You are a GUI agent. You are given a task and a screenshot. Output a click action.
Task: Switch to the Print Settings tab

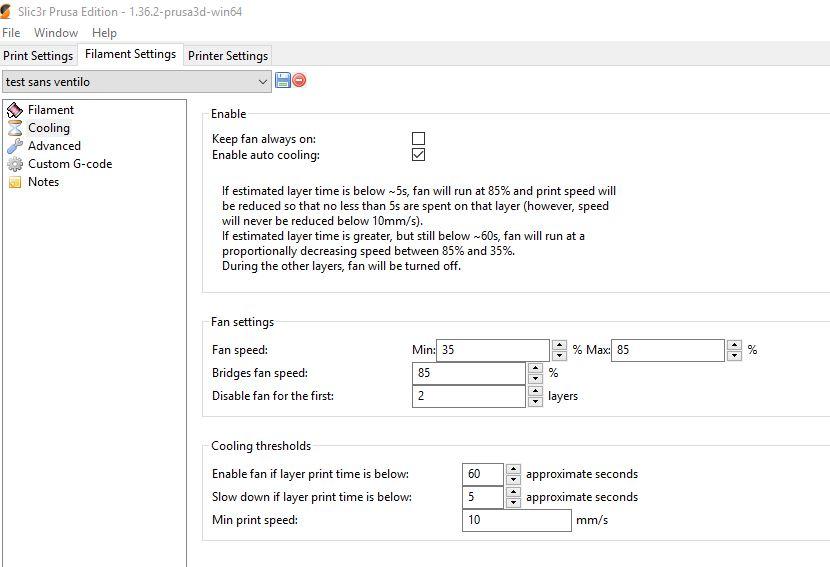38,56
